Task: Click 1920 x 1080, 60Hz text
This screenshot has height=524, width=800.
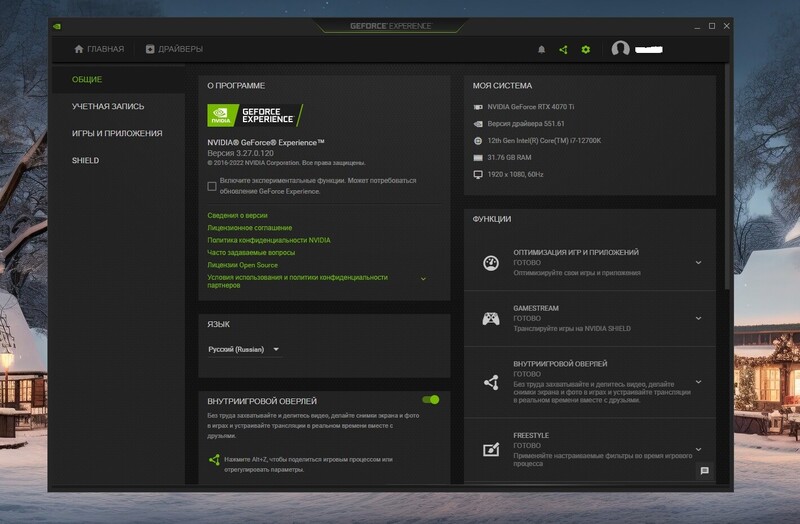Action: click(x=515, y=174)
